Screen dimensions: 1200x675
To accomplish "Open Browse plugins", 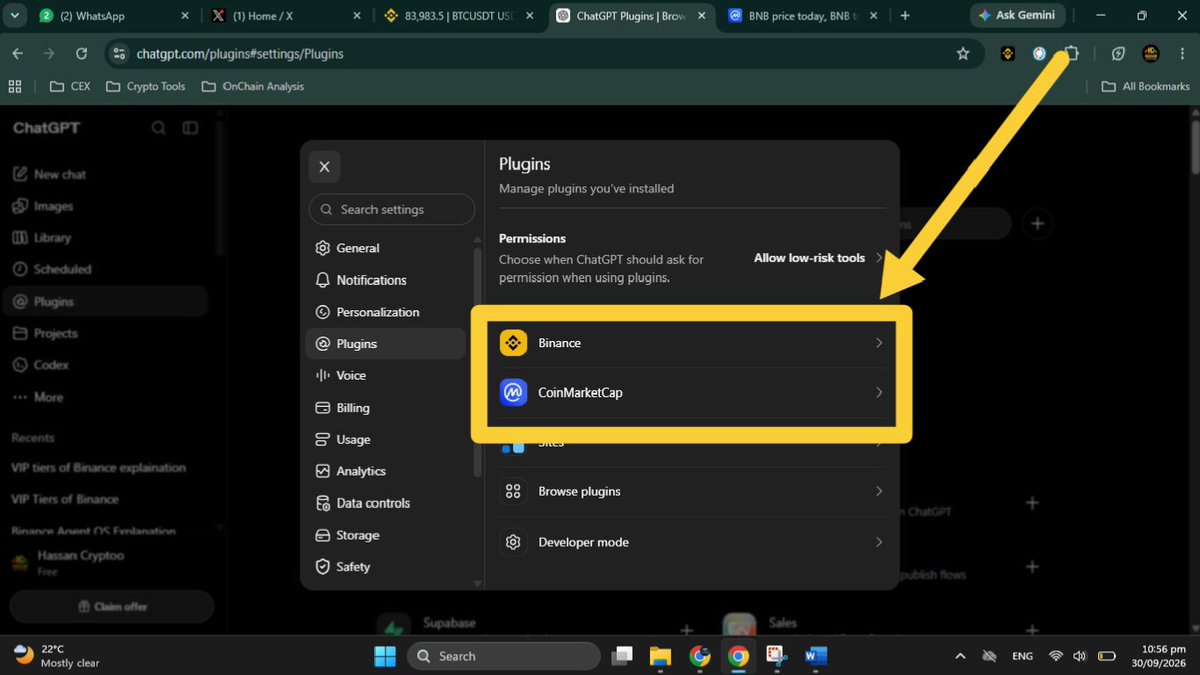I will pyautogui.click(x=692, y=491).
